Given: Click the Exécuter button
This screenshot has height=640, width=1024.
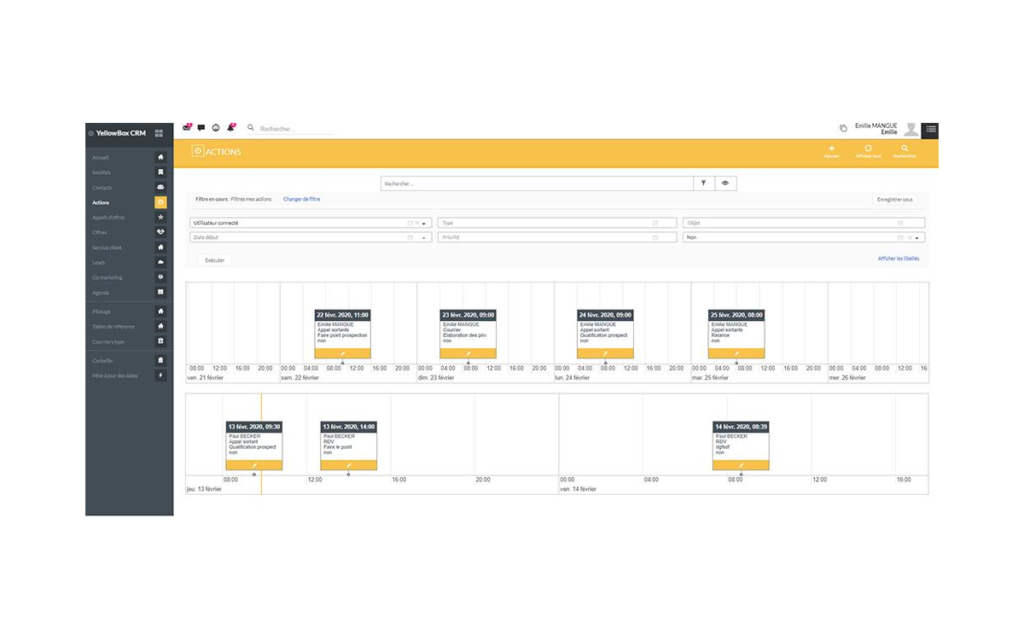Looking at the screenshot, I should 215,260.
